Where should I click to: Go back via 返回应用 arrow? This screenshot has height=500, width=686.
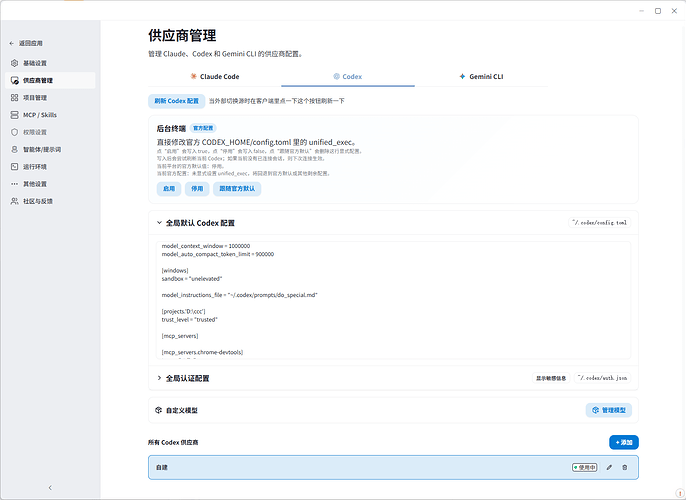12,43
